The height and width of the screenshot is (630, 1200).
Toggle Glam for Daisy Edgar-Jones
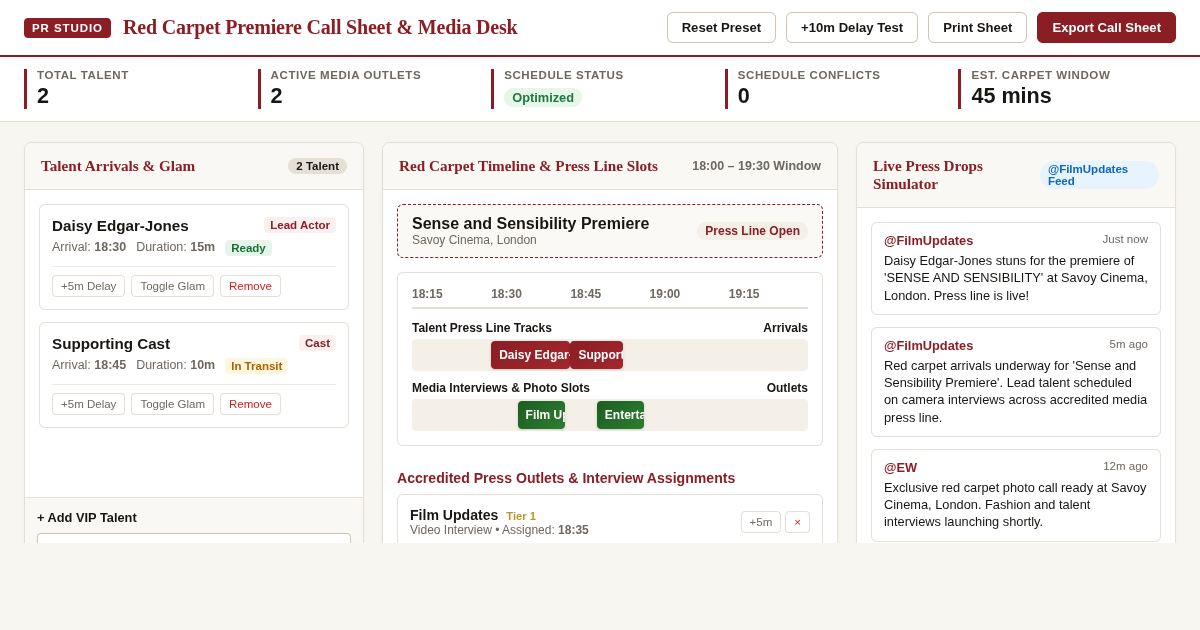172,286
